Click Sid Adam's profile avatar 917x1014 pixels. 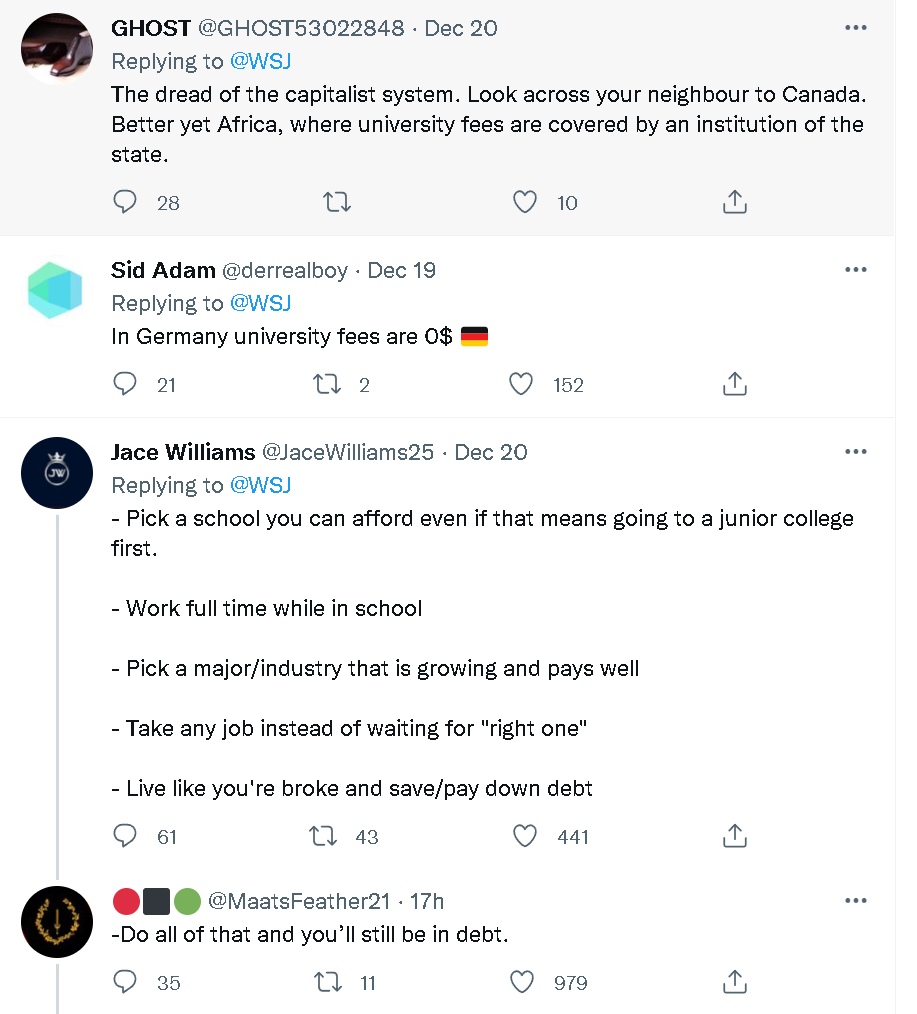pyautogui.click(x=56, y=291)
